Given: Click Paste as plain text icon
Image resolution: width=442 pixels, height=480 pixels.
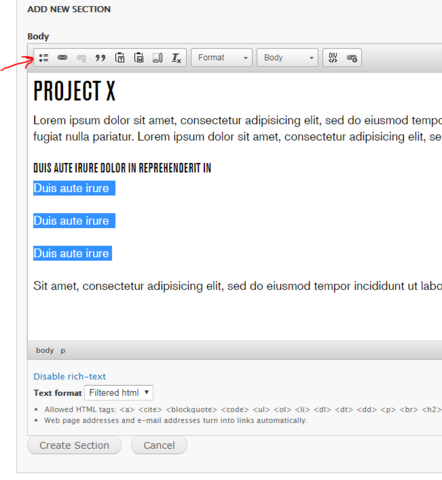Looking at the screenshot, I should (x=120, y=58).
